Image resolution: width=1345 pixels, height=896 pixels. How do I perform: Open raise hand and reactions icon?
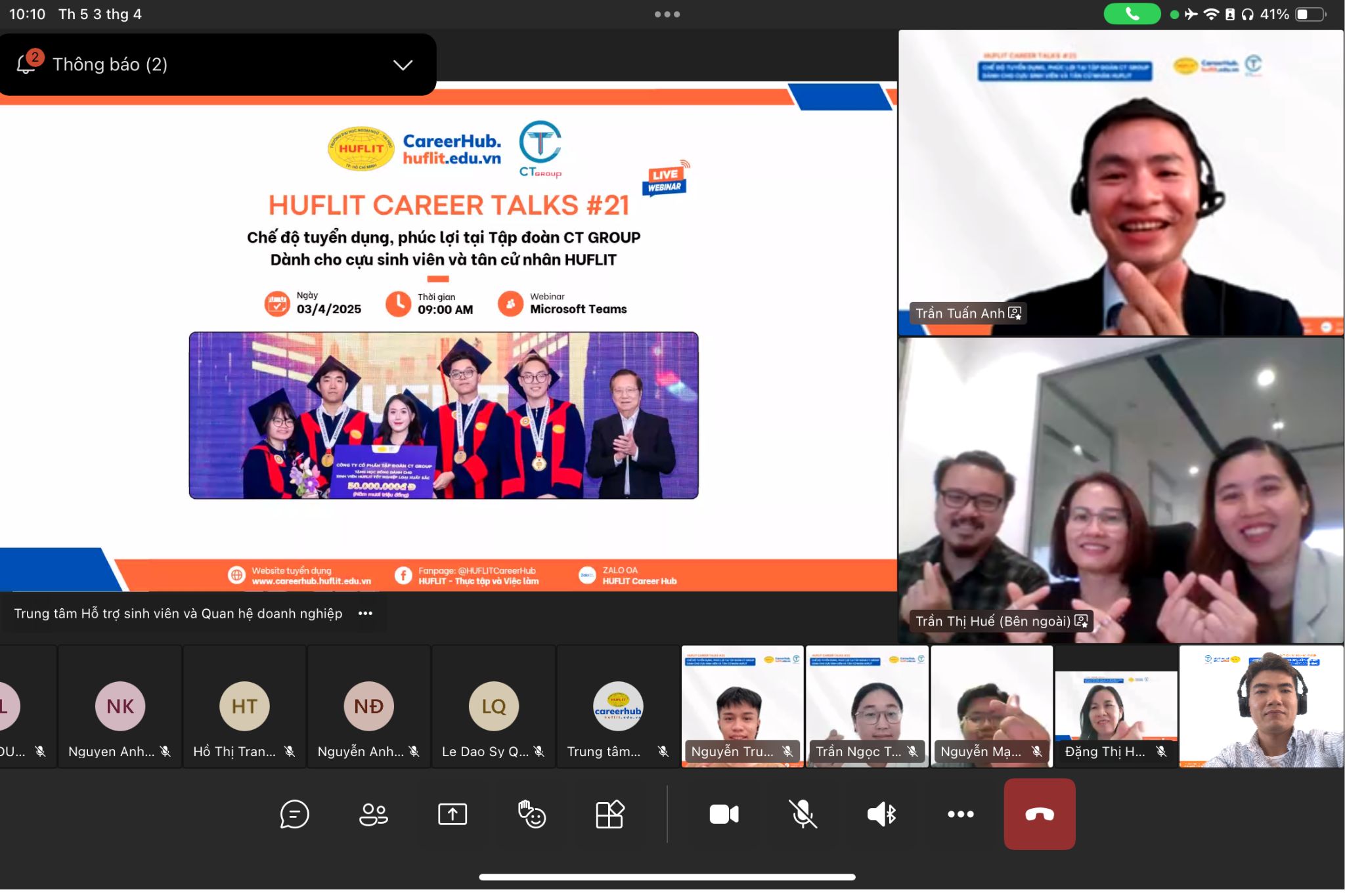[x=531, y=815]
